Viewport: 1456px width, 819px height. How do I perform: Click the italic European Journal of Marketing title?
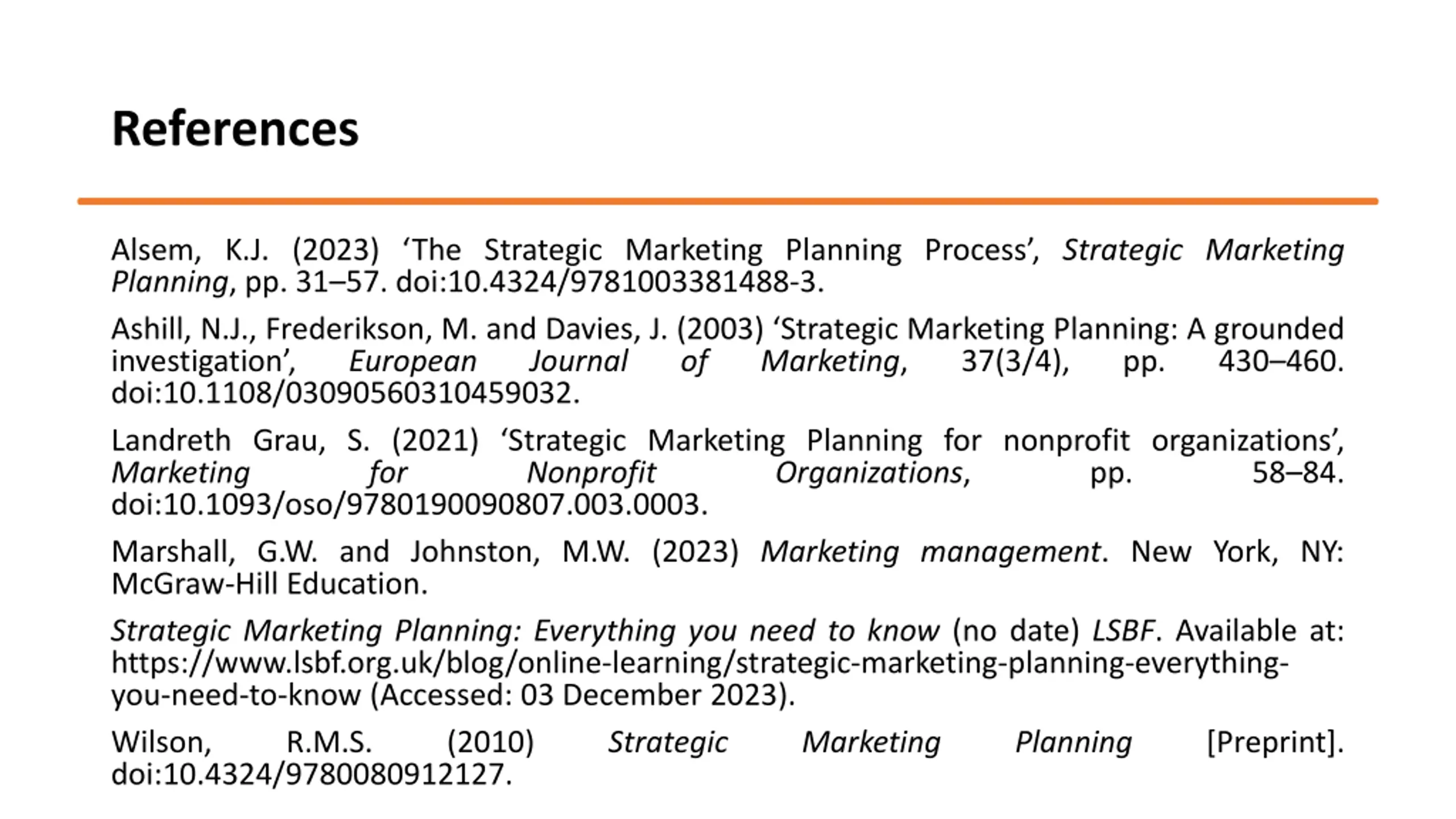pos(624,362)
